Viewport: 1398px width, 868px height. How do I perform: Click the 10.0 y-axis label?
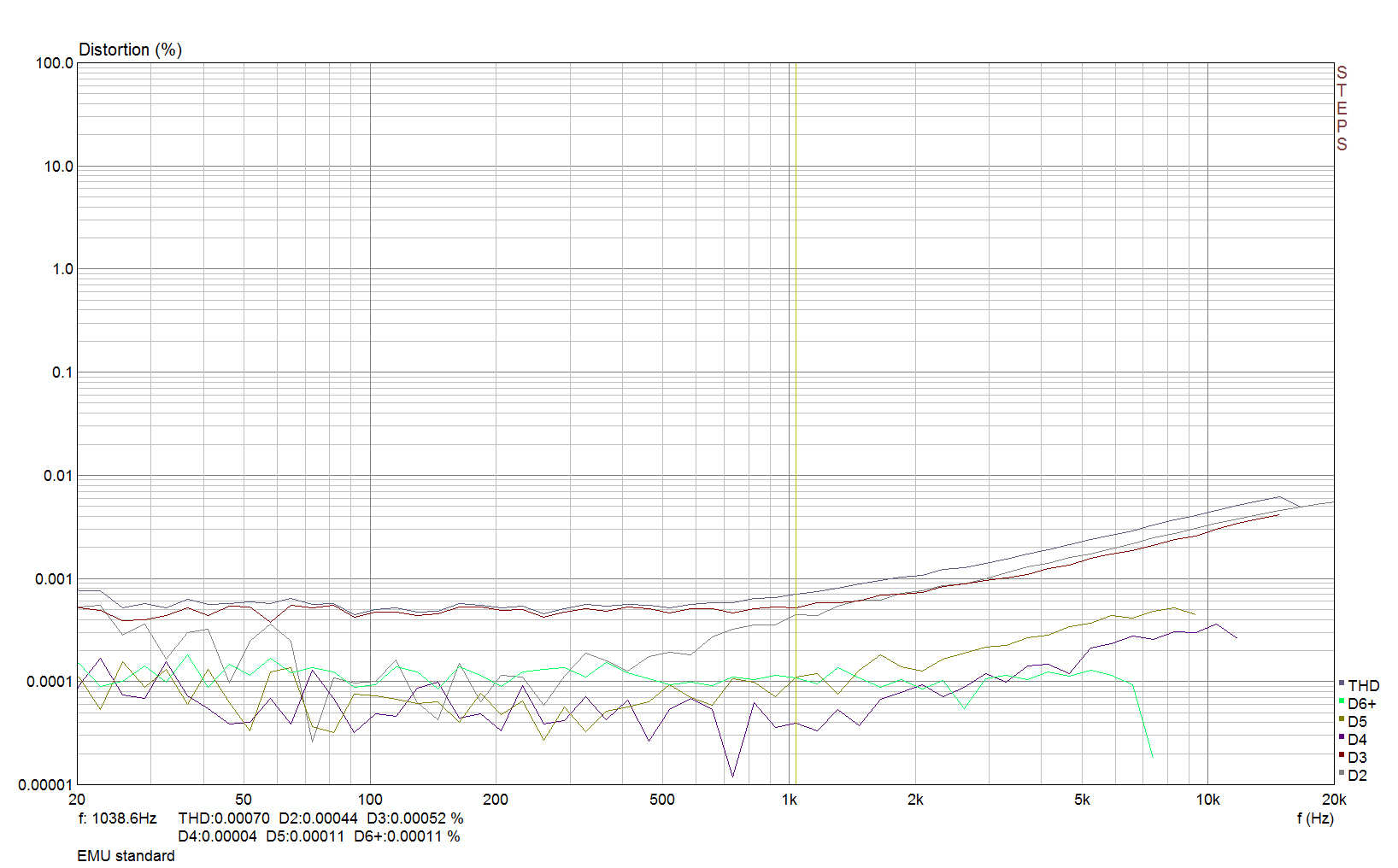pos(58,167)
